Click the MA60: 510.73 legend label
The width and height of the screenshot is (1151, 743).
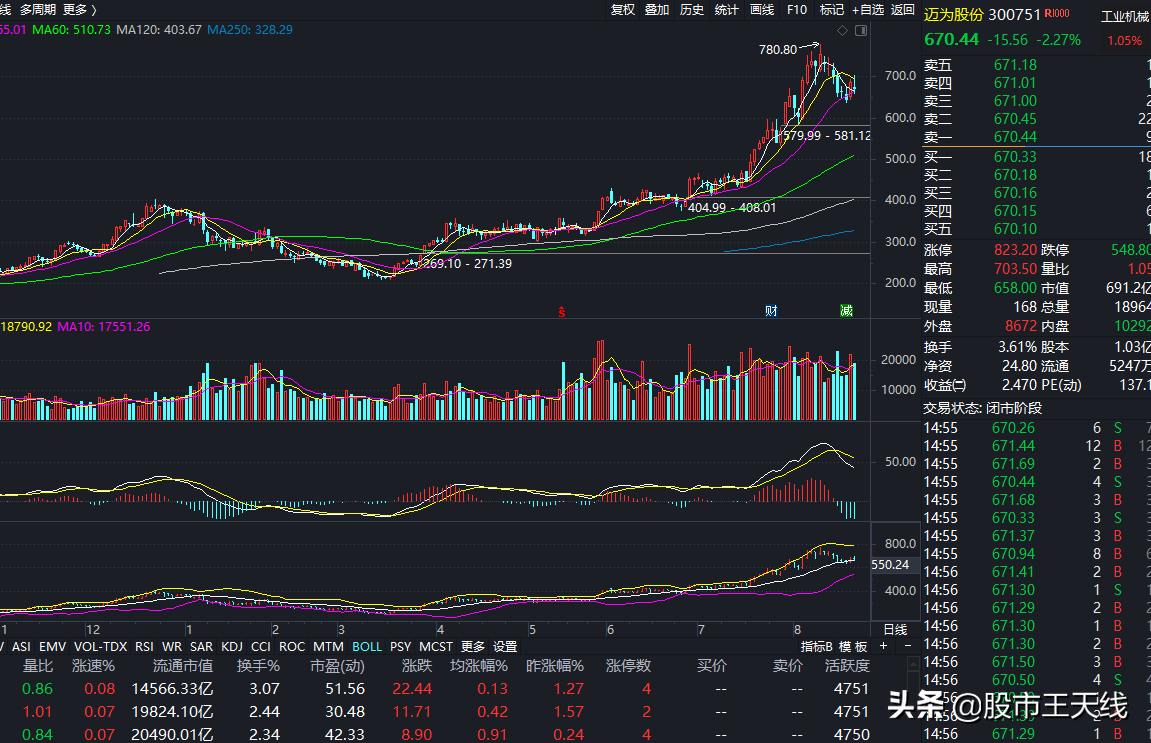point(71,30)
